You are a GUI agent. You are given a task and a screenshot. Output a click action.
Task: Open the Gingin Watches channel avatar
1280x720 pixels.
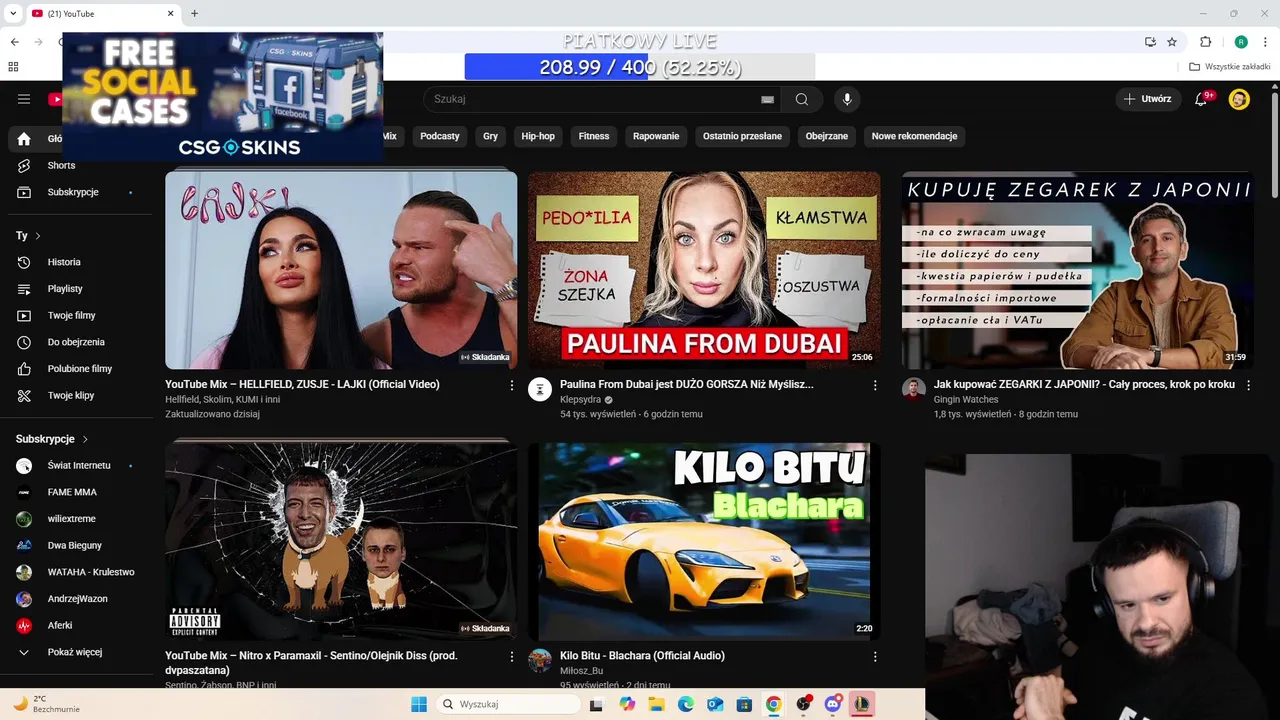pyautogui.click(x=913, y=390)
